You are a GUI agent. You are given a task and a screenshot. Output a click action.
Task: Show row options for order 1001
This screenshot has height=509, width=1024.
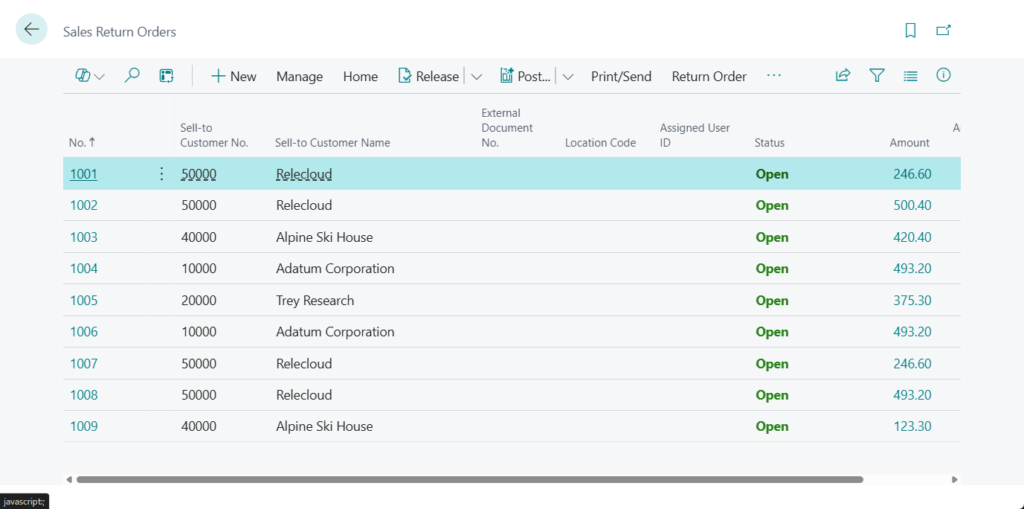[162, 174]
